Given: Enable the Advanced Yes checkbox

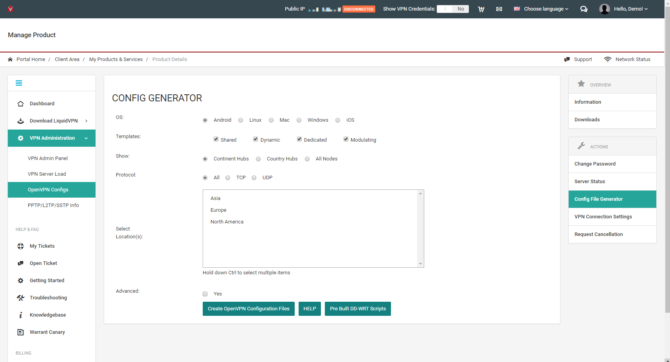Looking at the screenshot, I should tap(205, 294).
